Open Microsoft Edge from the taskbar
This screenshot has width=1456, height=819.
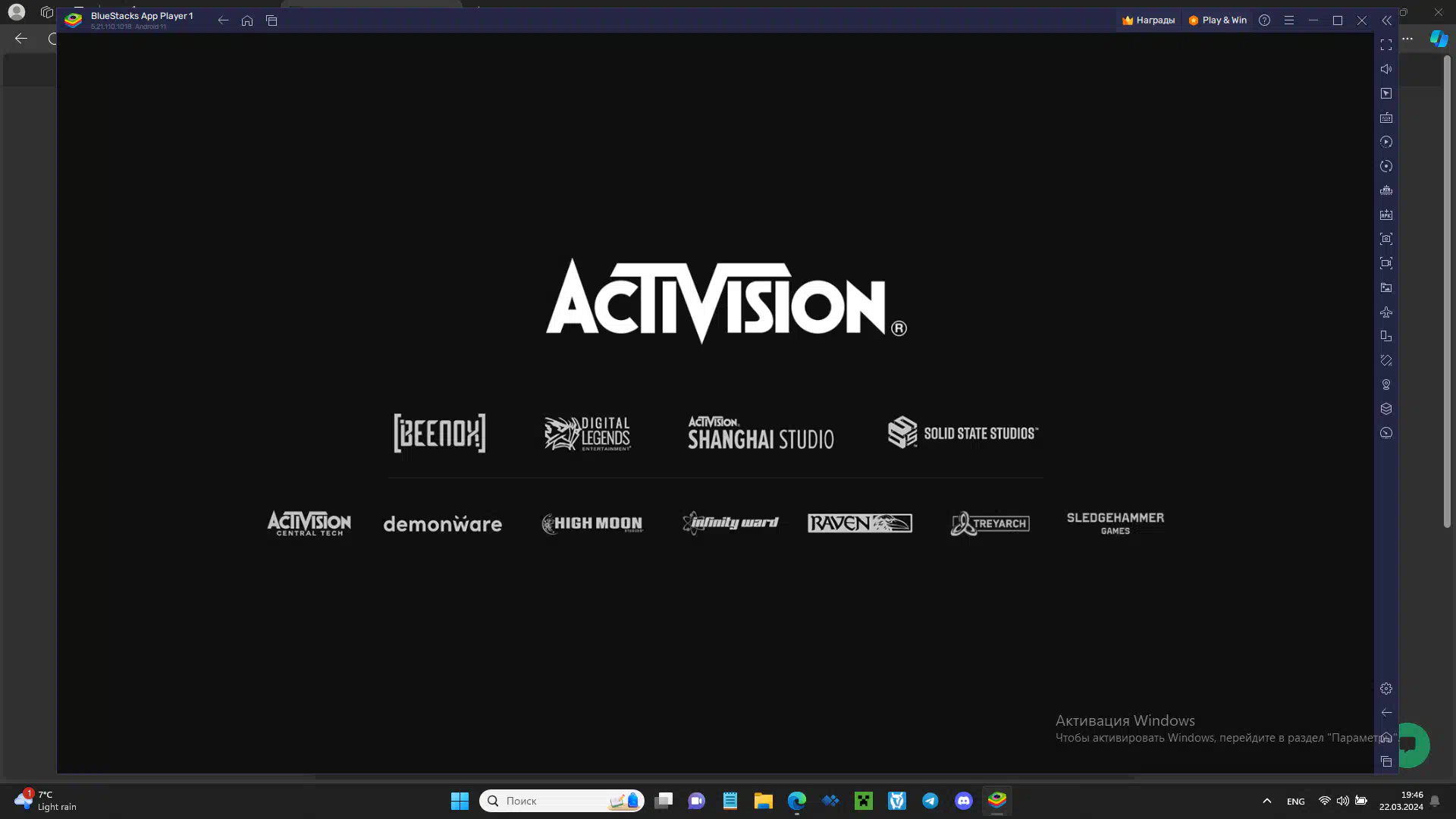797,801
